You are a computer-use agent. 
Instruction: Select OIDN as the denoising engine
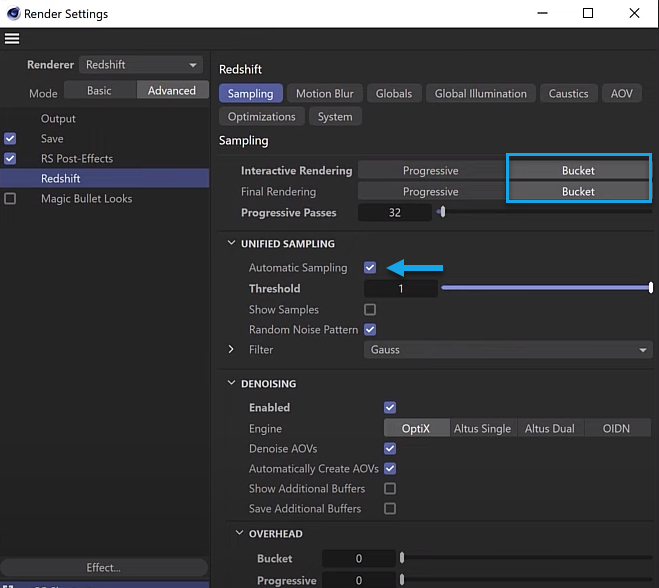click(x=617, y=428)
